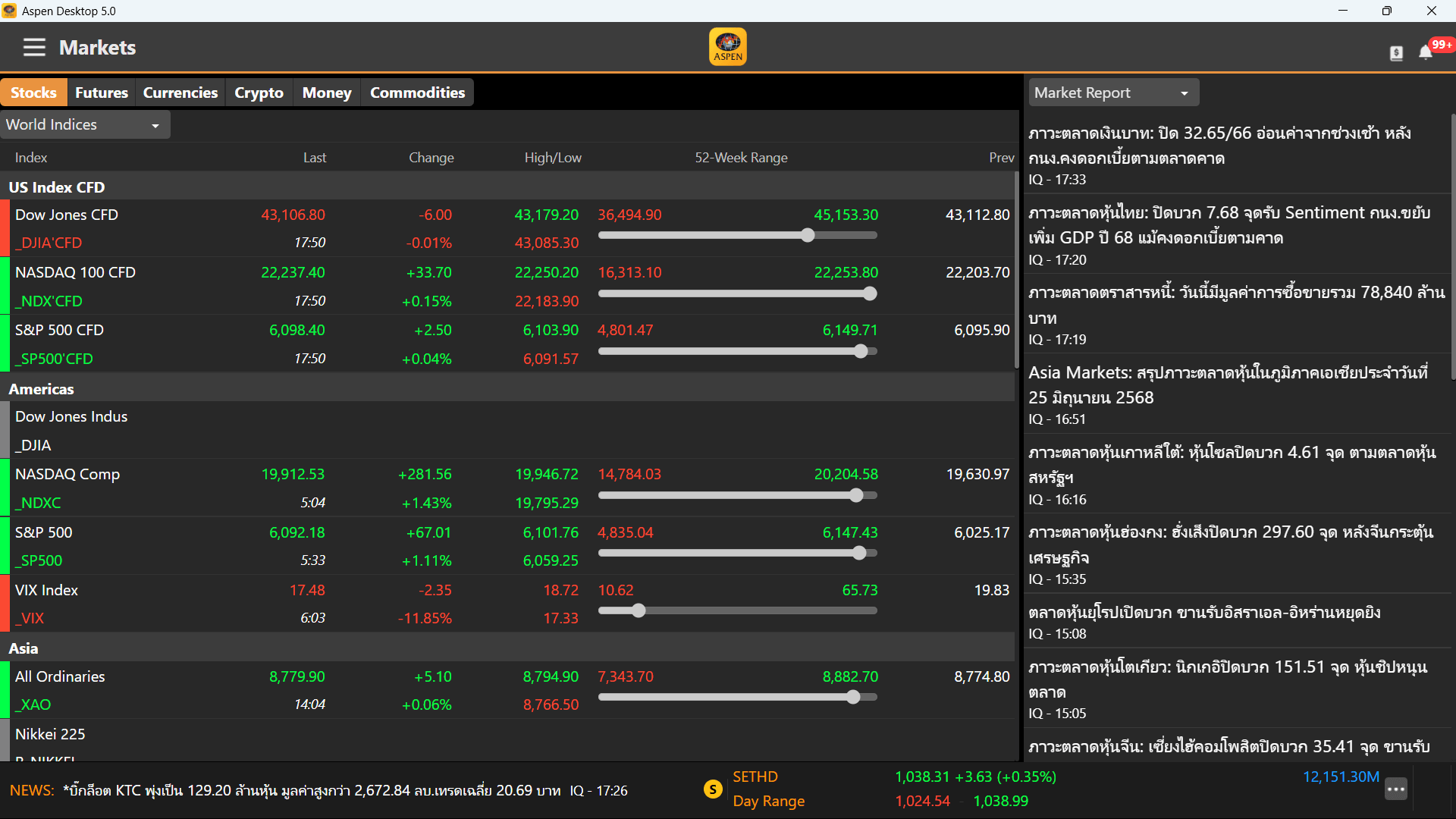
Task: Click the Change column header
Action: 431,158
